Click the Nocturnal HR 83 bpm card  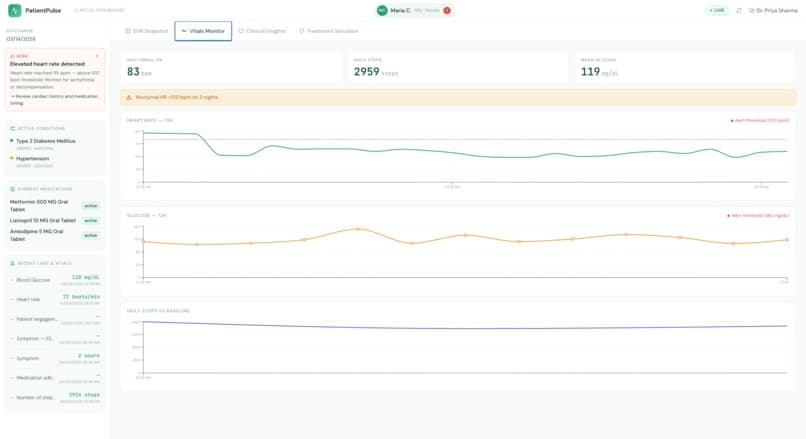[x=231, y=67]
